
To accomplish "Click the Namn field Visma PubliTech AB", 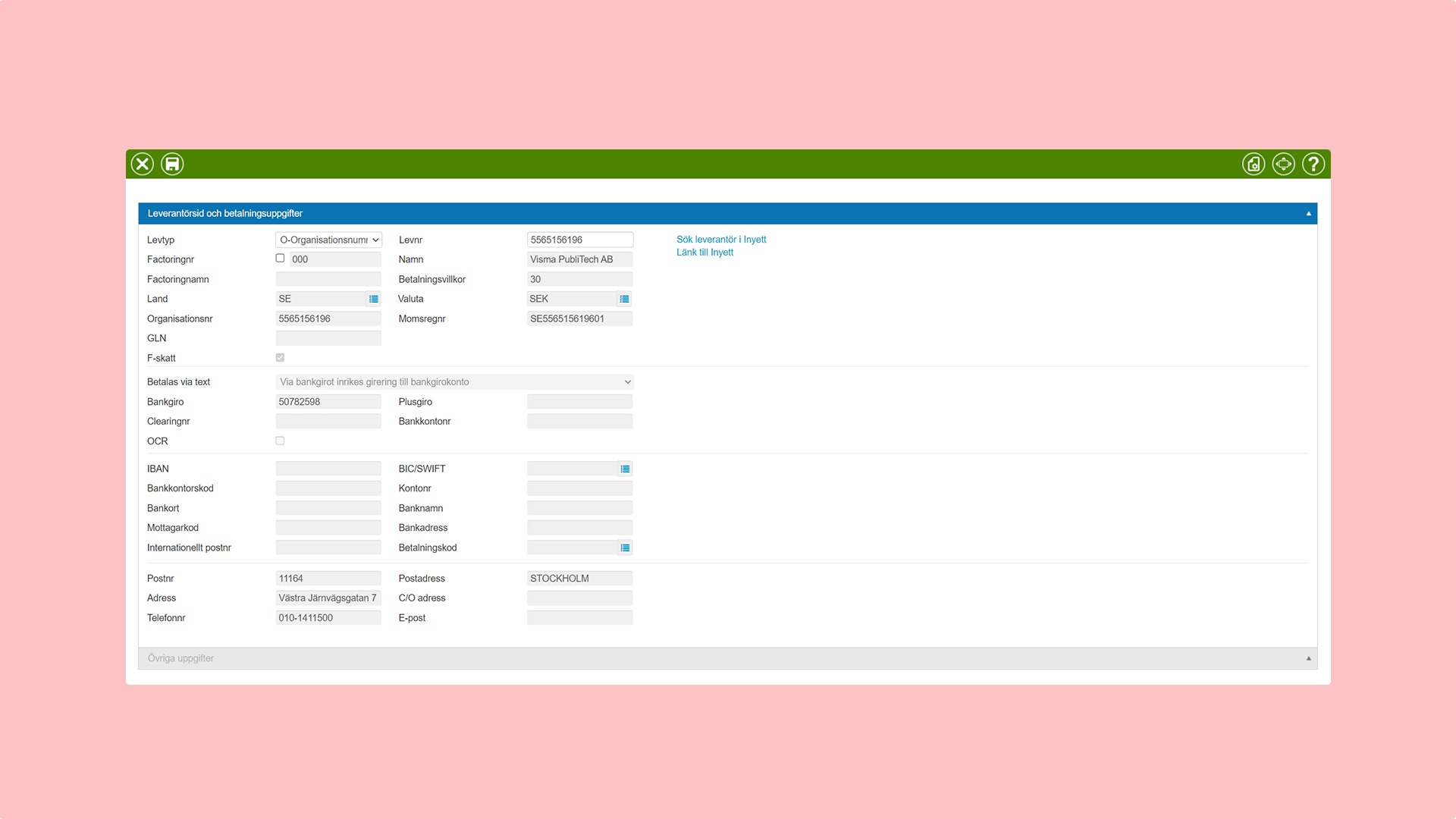I will (580, 259).
